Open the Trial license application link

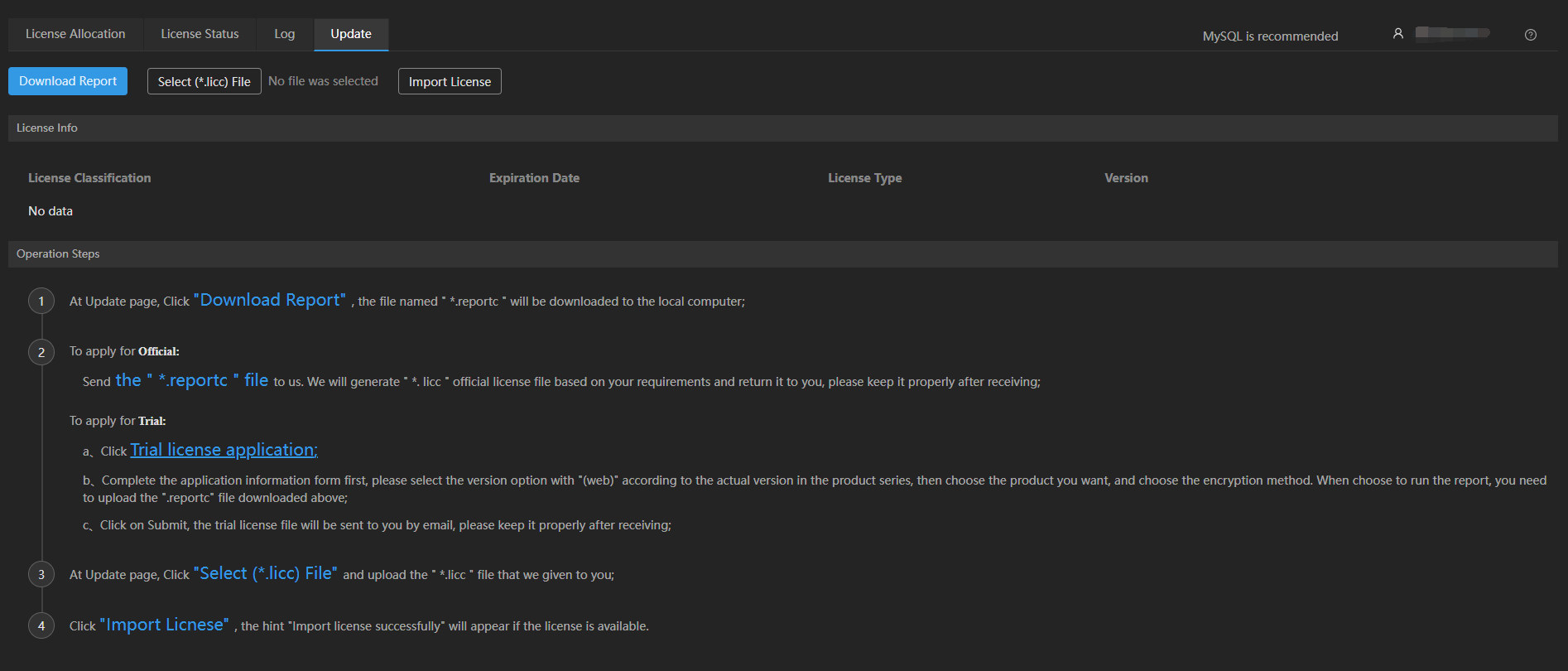[x=224, y=450]
